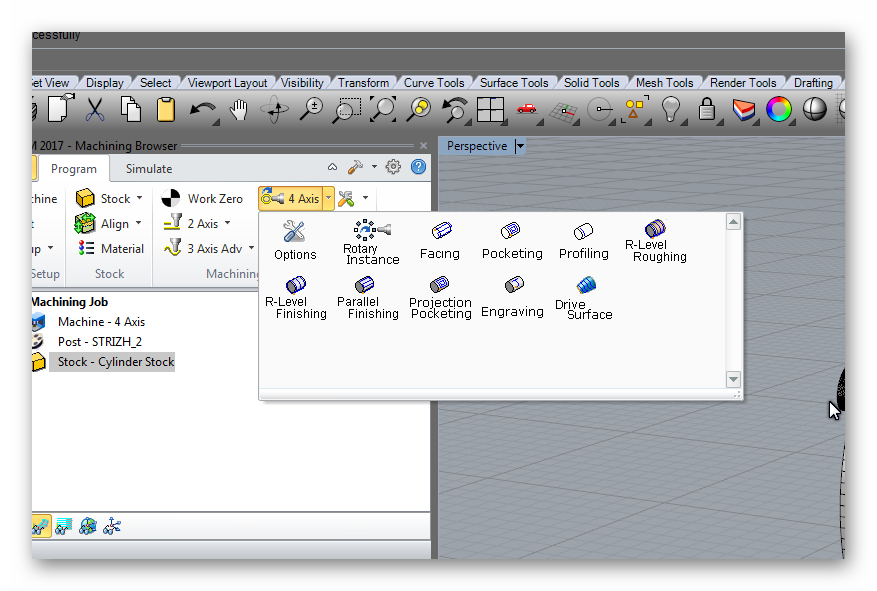Click the Pan hand tool
This screenshot has width=877, height=591.
[238, 109]
